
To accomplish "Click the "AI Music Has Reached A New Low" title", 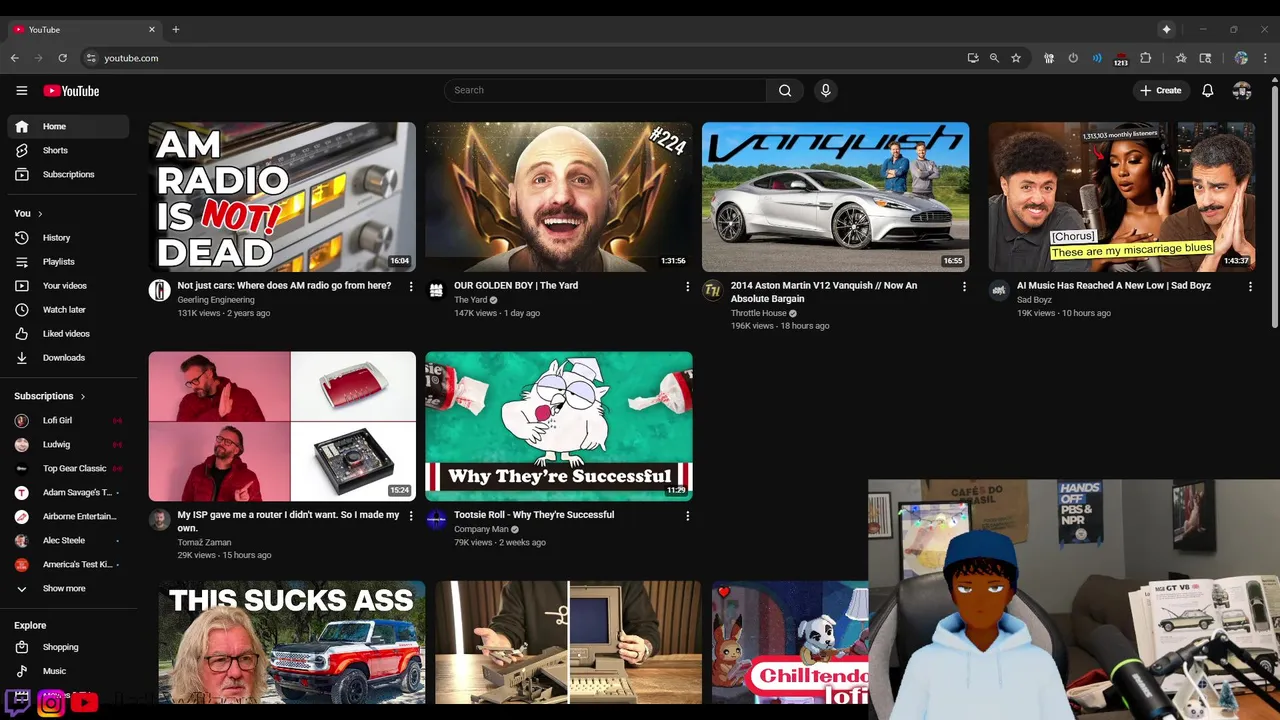I will pos(1114,286).
